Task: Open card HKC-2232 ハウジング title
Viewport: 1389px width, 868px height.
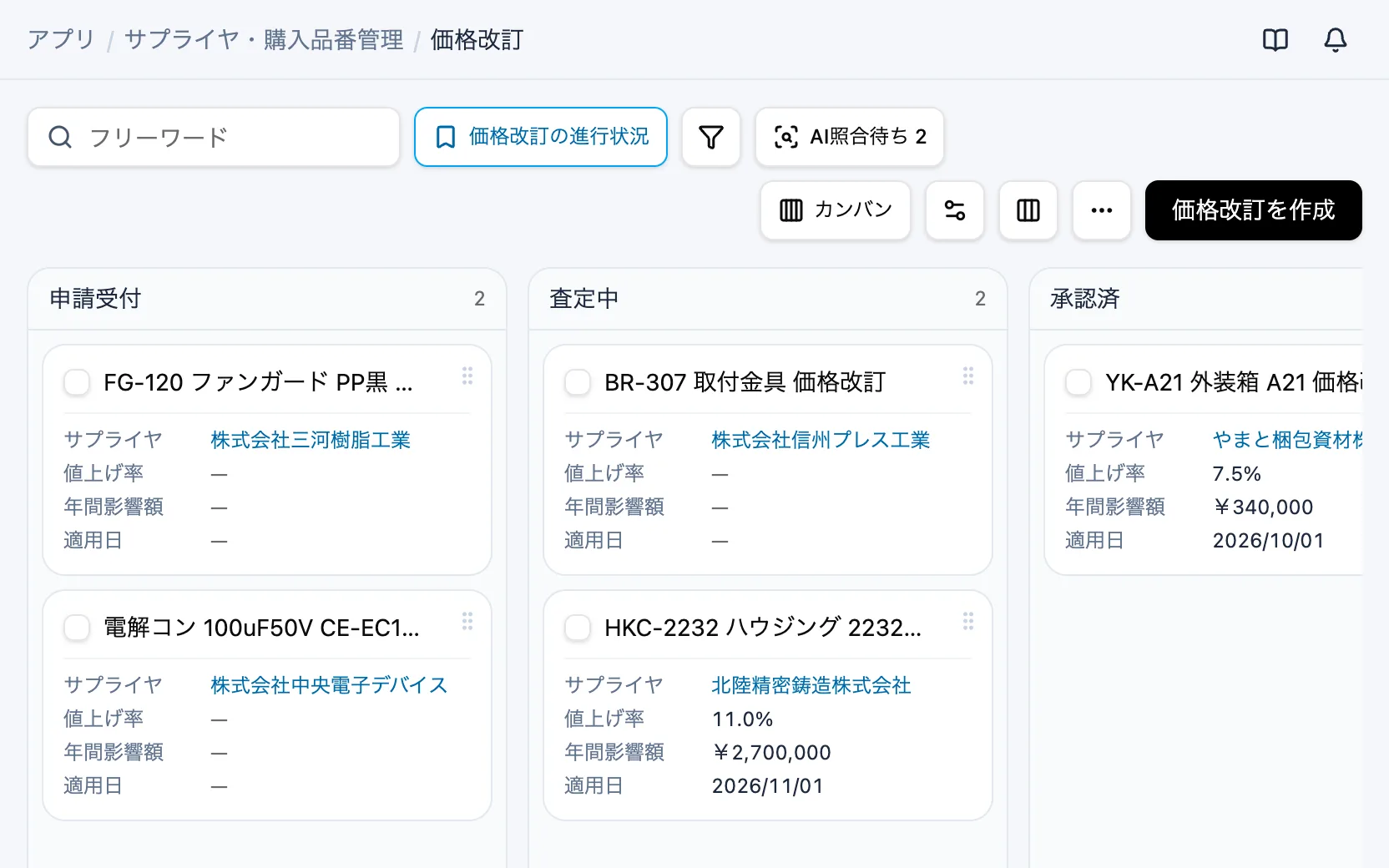Action: pyautogui.click(x=763, y=628)
